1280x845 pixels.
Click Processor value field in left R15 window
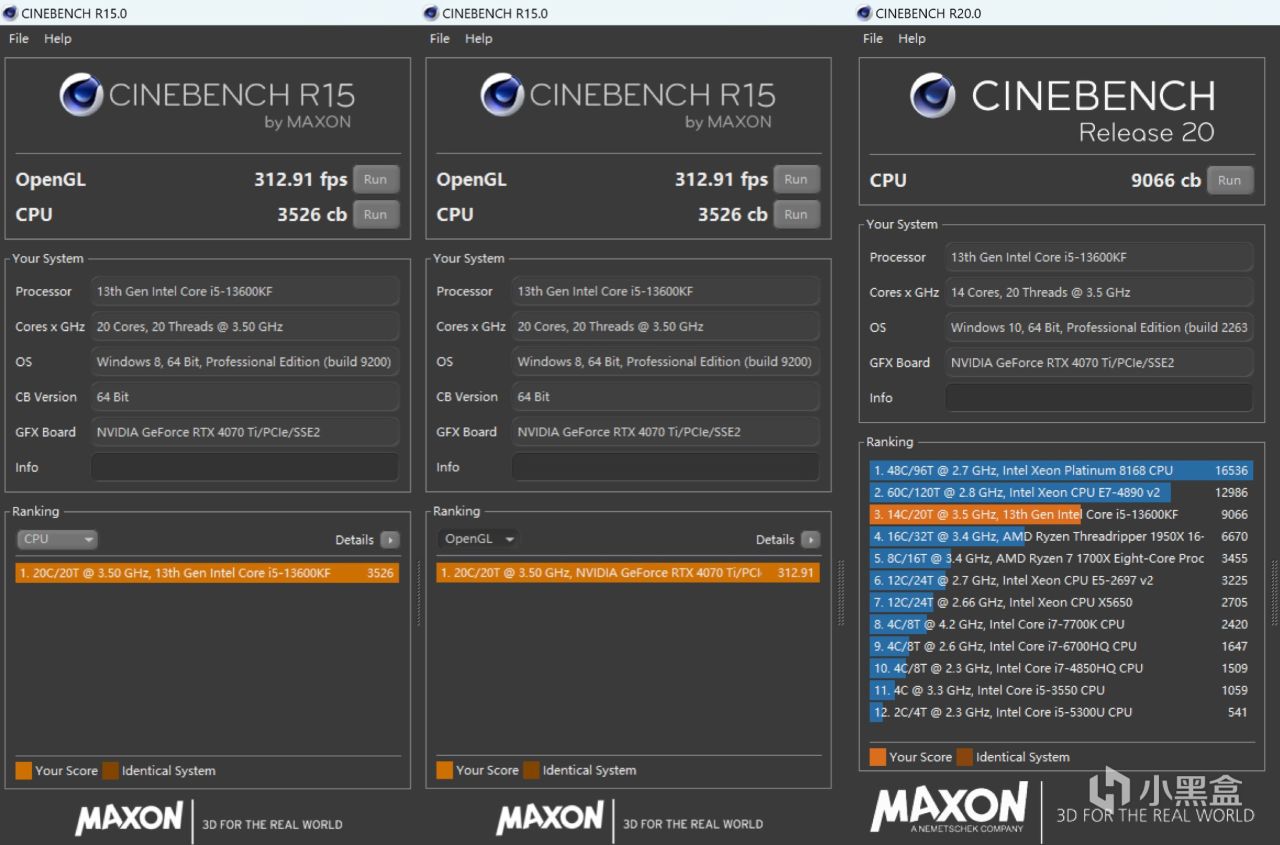click(245, 291)
